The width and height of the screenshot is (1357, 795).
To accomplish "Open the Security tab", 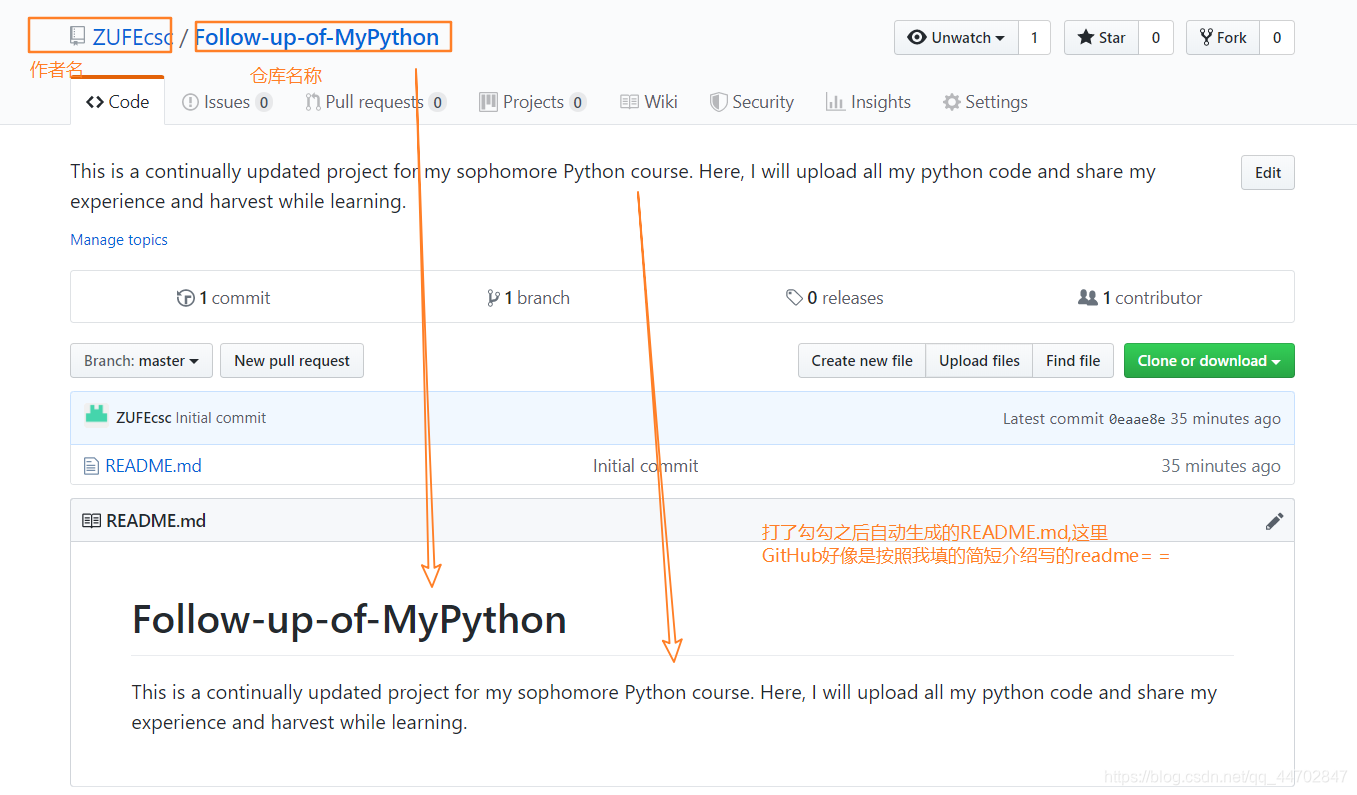I will point(752,102).
